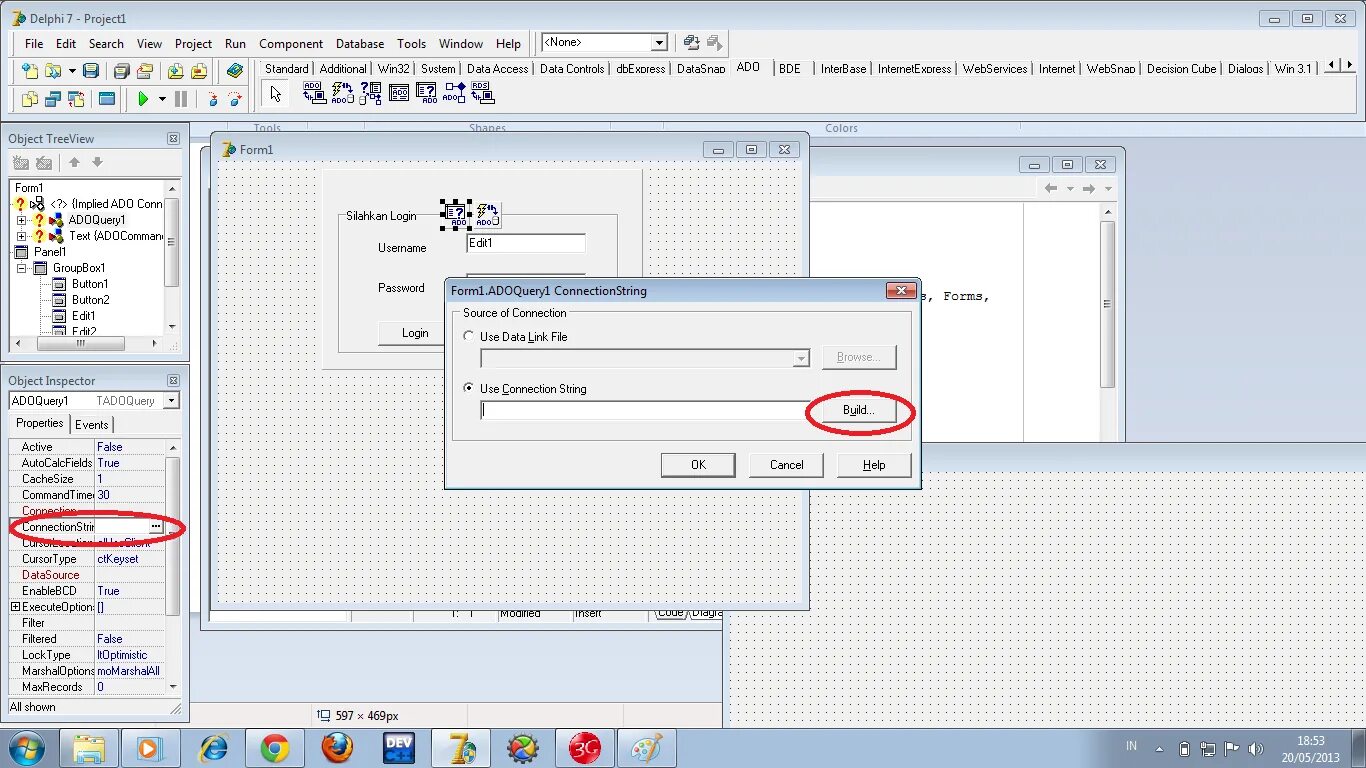Run the project with green arrow
The image size is (1366, 768).
143,99
